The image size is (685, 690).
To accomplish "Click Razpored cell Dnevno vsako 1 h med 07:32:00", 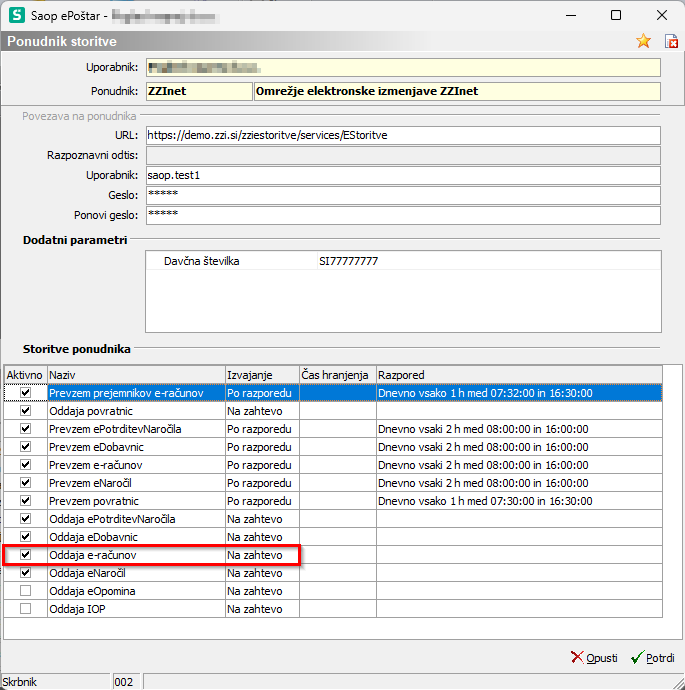I will tap(519, 393).
